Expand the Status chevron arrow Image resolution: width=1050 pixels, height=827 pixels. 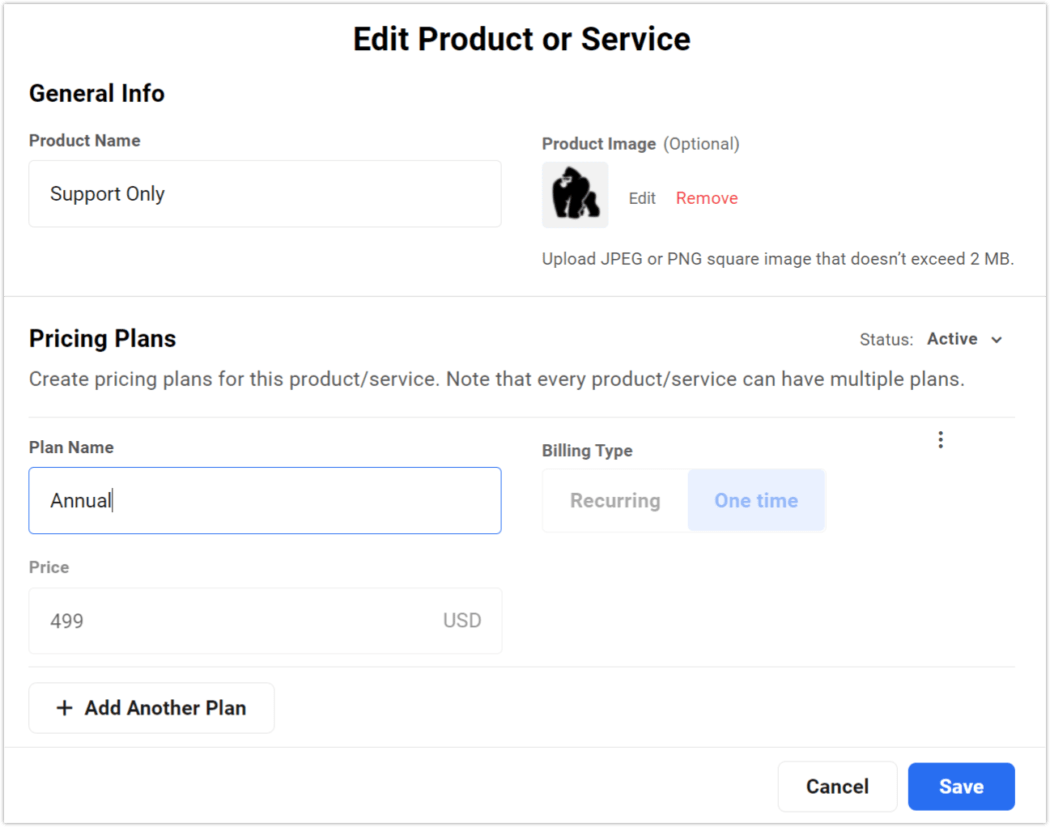click(x=996, y=339)
